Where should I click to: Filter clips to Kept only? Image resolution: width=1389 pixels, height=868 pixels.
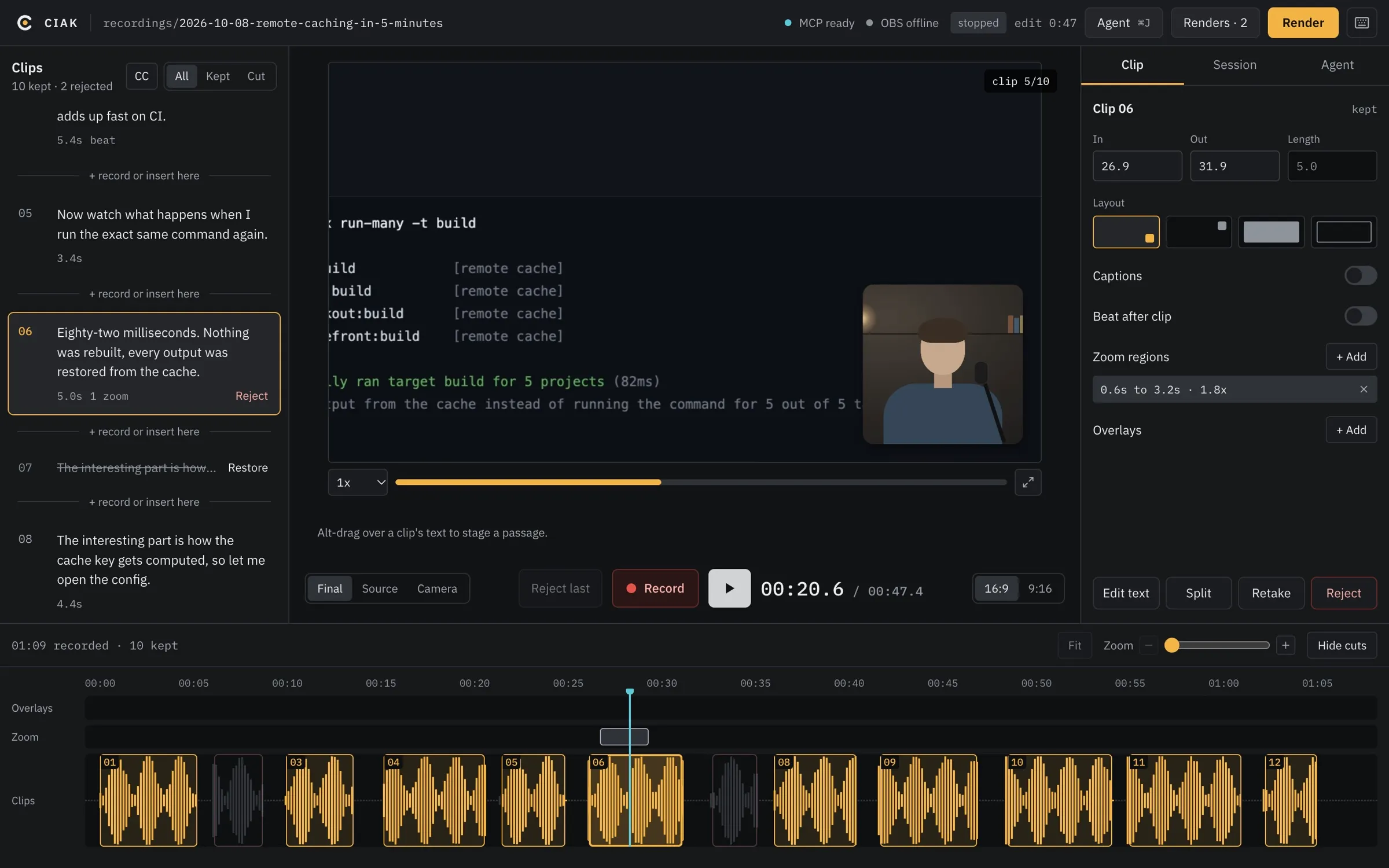click(218, 76)
